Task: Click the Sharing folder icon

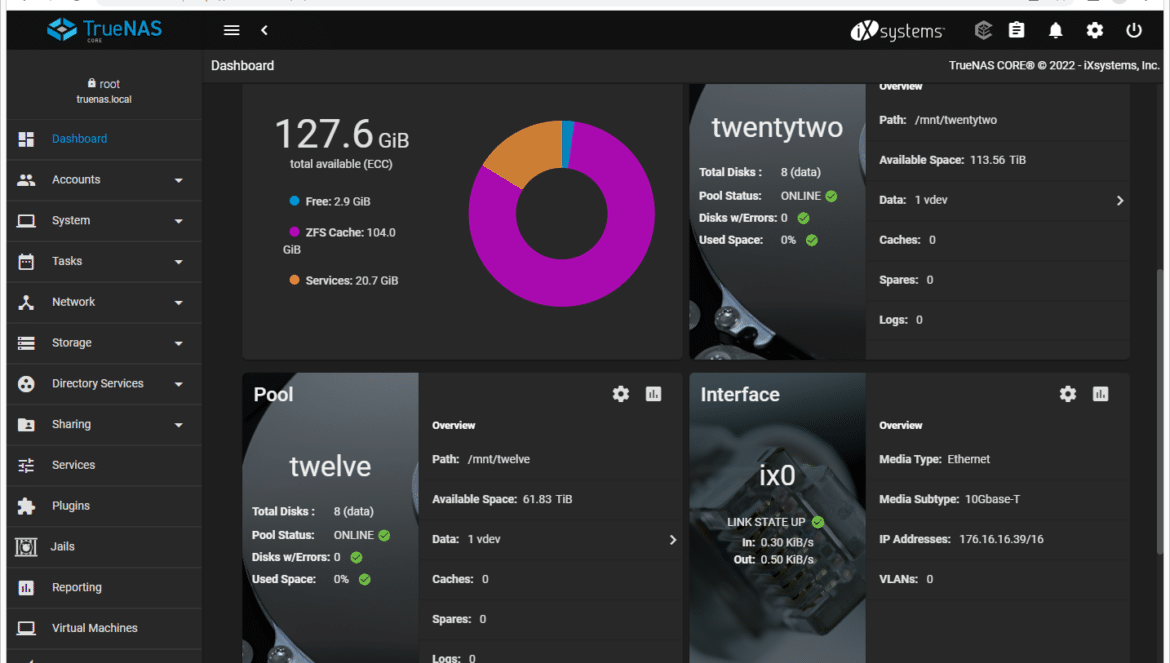Action: point(26,424)
